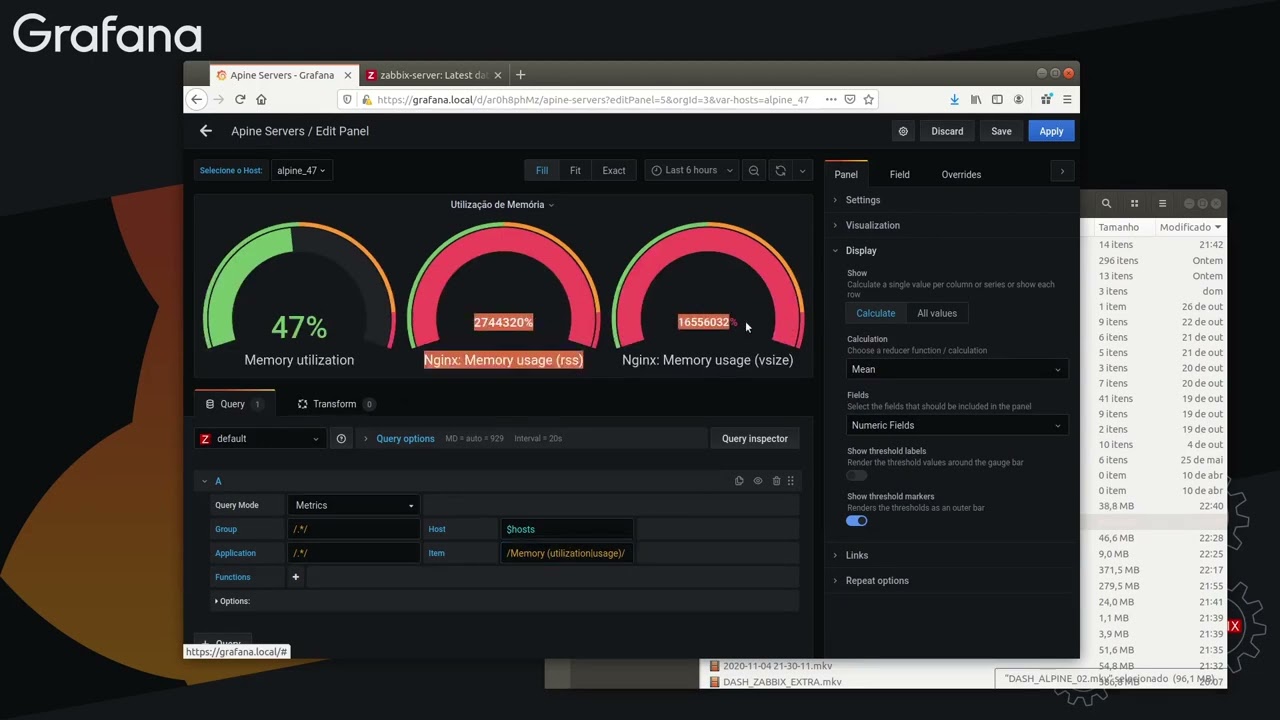Open the Query inspector
The width and height of the screenshot is (1280, 720).
[x=755, y=439]
